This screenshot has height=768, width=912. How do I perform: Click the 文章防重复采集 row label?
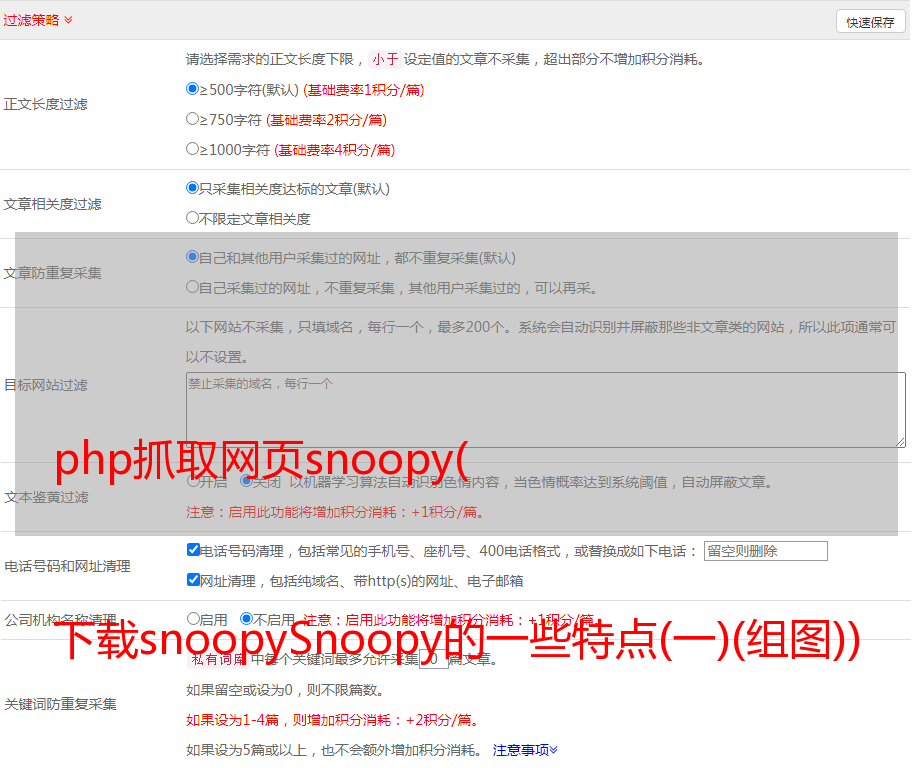(52, 273)
